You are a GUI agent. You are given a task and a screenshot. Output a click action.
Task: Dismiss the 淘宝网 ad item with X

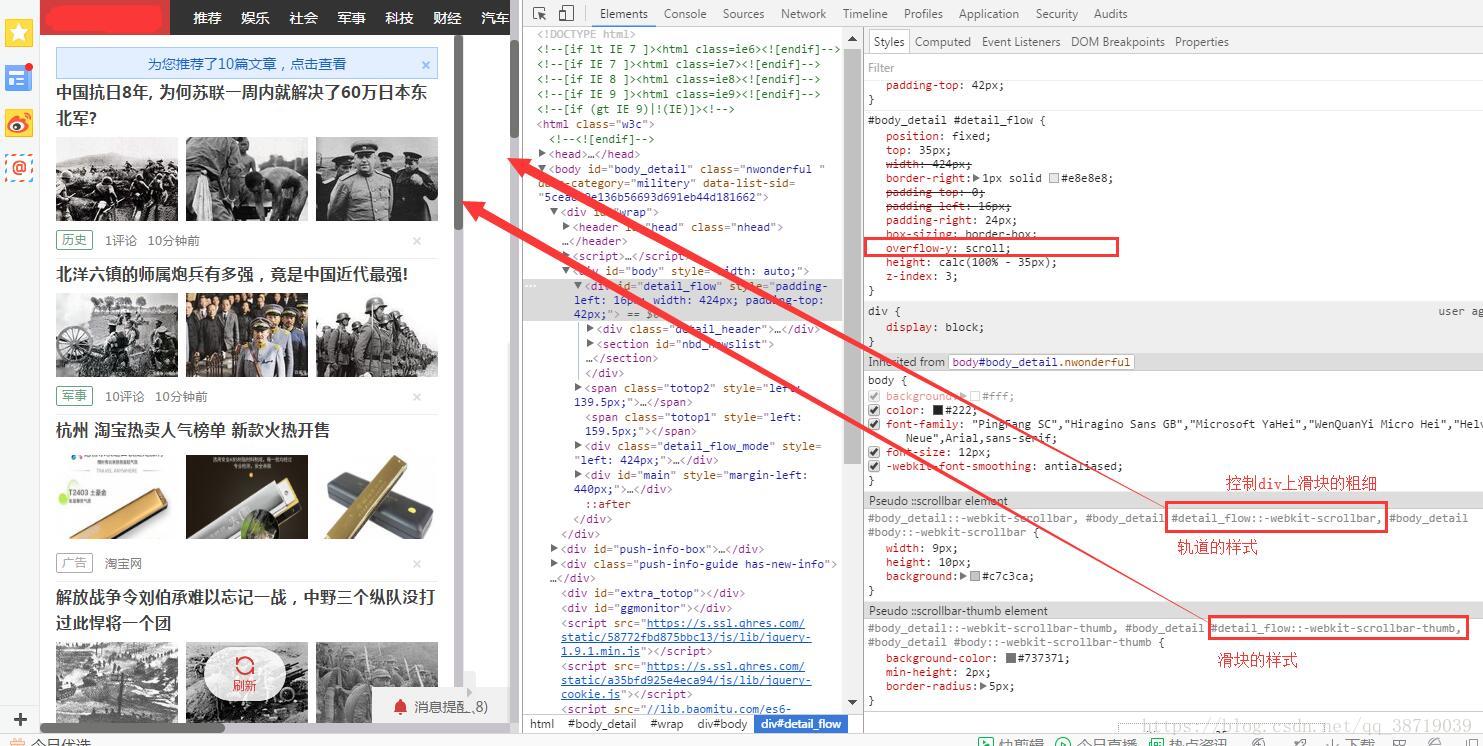(417, 564)
